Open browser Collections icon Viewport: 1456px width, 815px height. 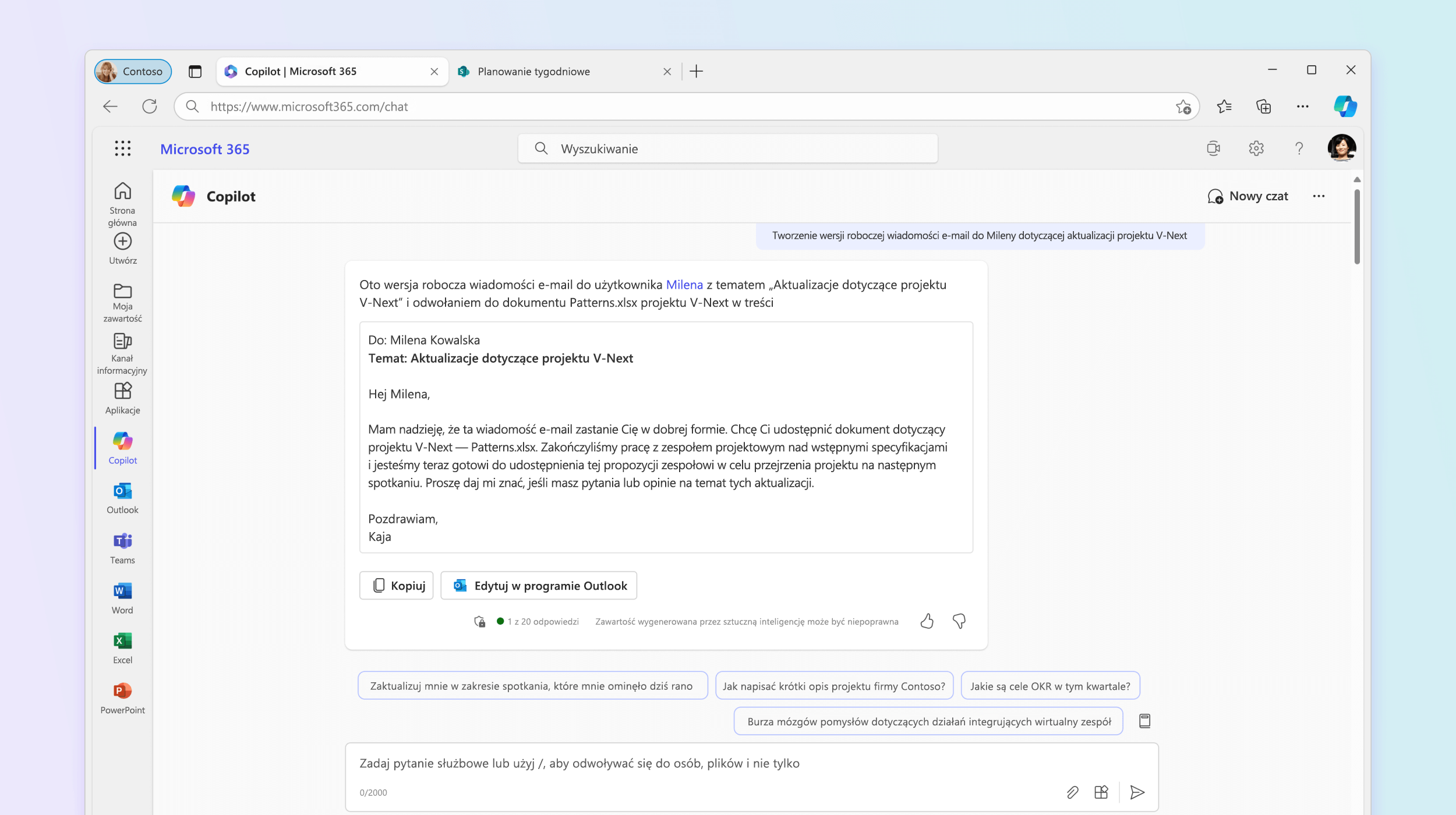pos(1263,107)
